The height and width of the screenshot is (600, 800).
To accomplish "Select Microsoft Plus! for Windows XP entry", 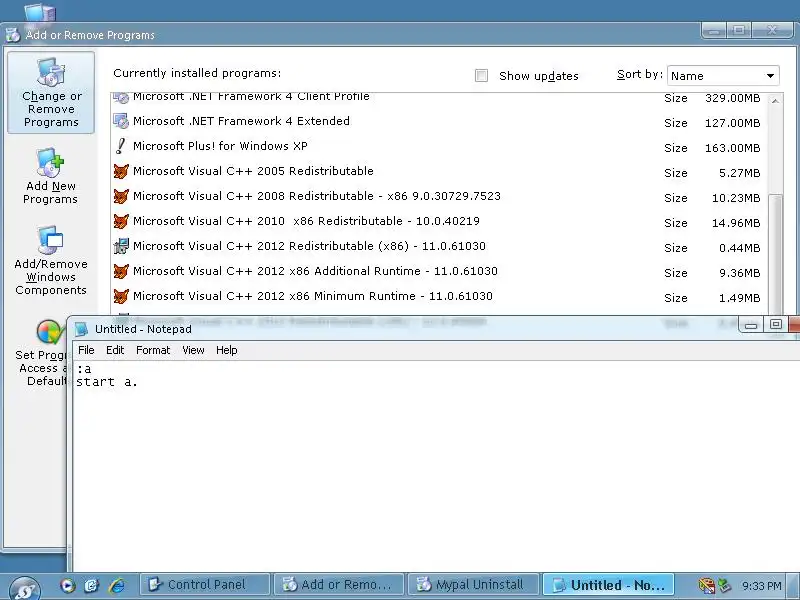I will click(x=439, y=146).
